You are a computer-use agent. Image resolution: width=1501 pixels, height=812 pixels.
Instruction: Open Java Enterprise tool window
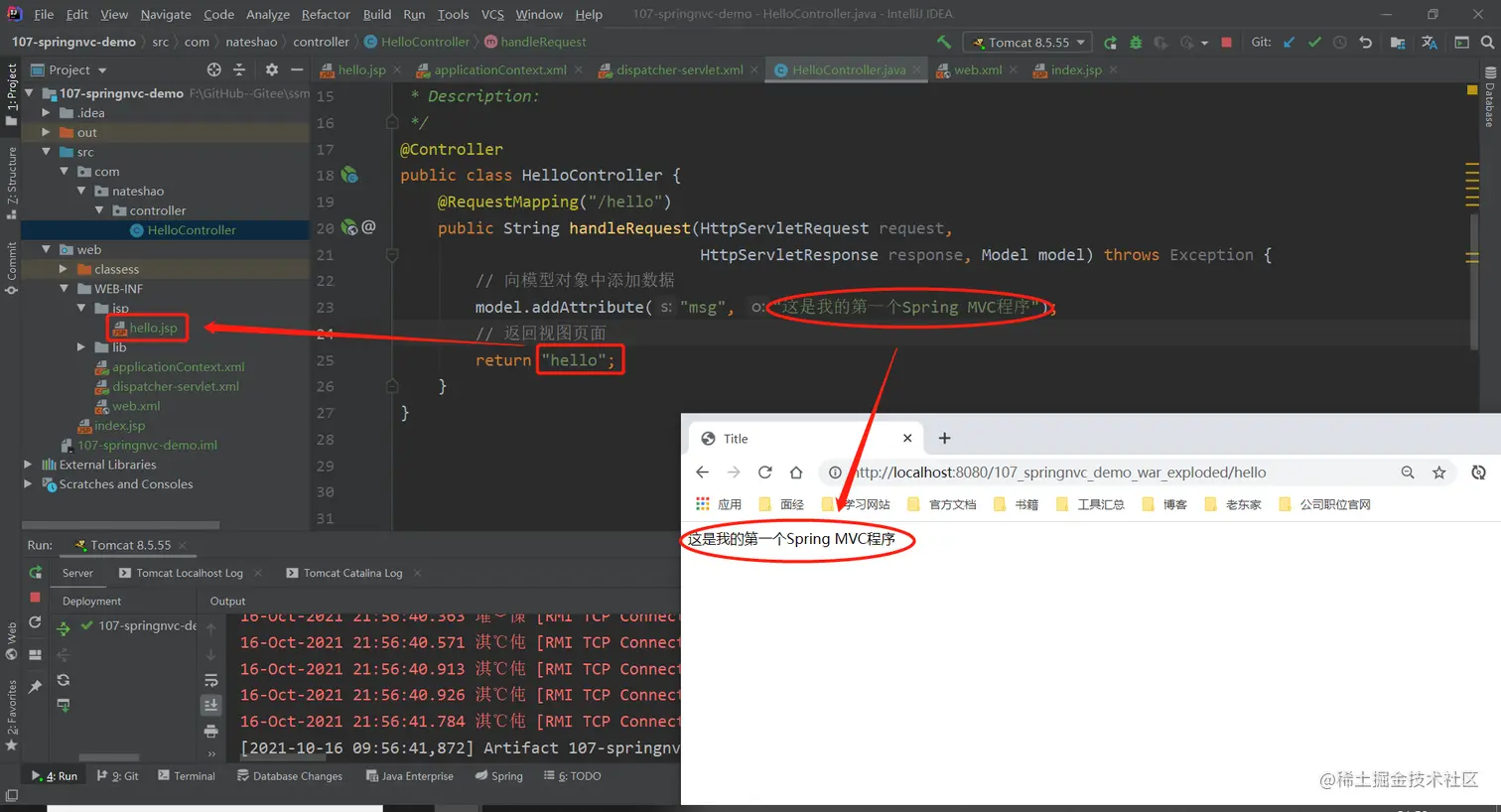[x=409, y=776]
